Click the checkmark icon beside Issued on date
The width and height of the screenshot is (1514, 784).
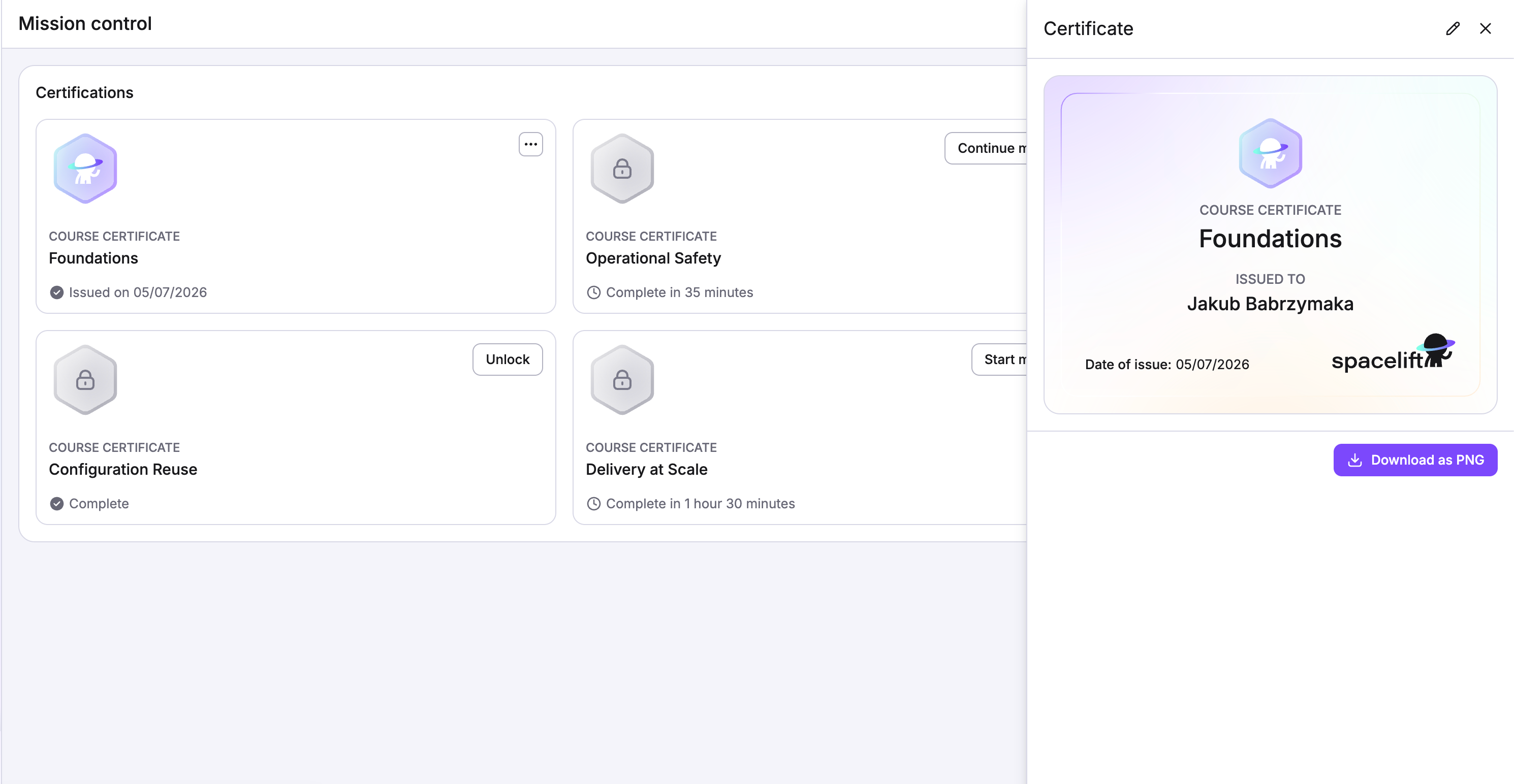56,292
